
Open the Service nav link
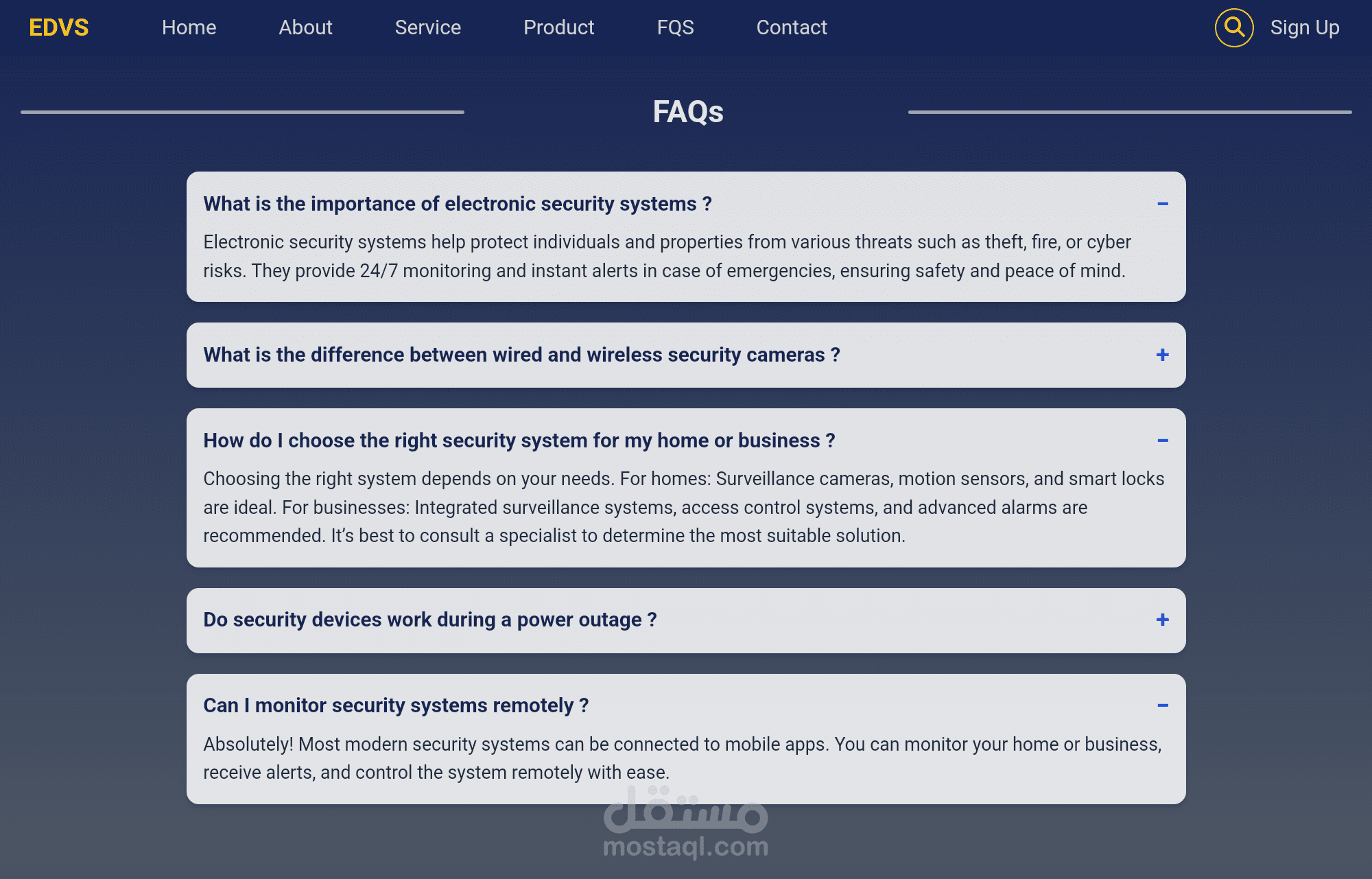coord(427,27)
